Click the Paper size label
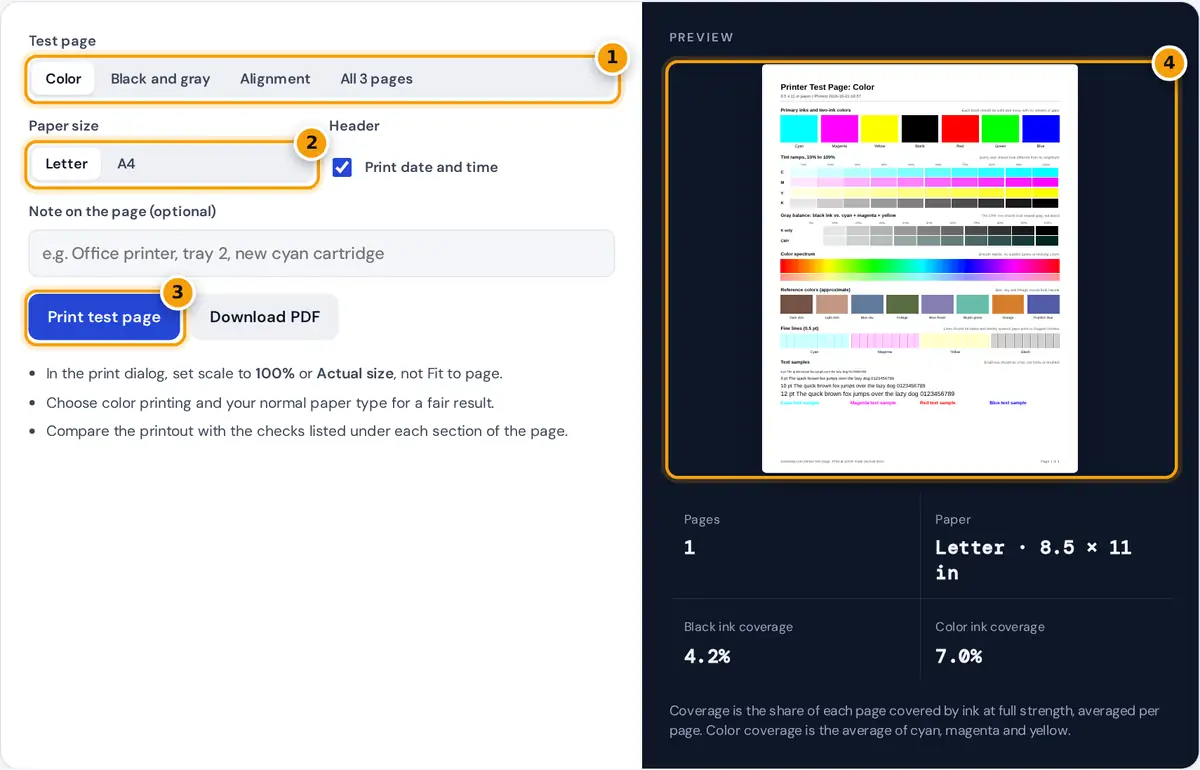Image resolution: width=1200 pixels, height=770 pixels. tap(63, 126)
